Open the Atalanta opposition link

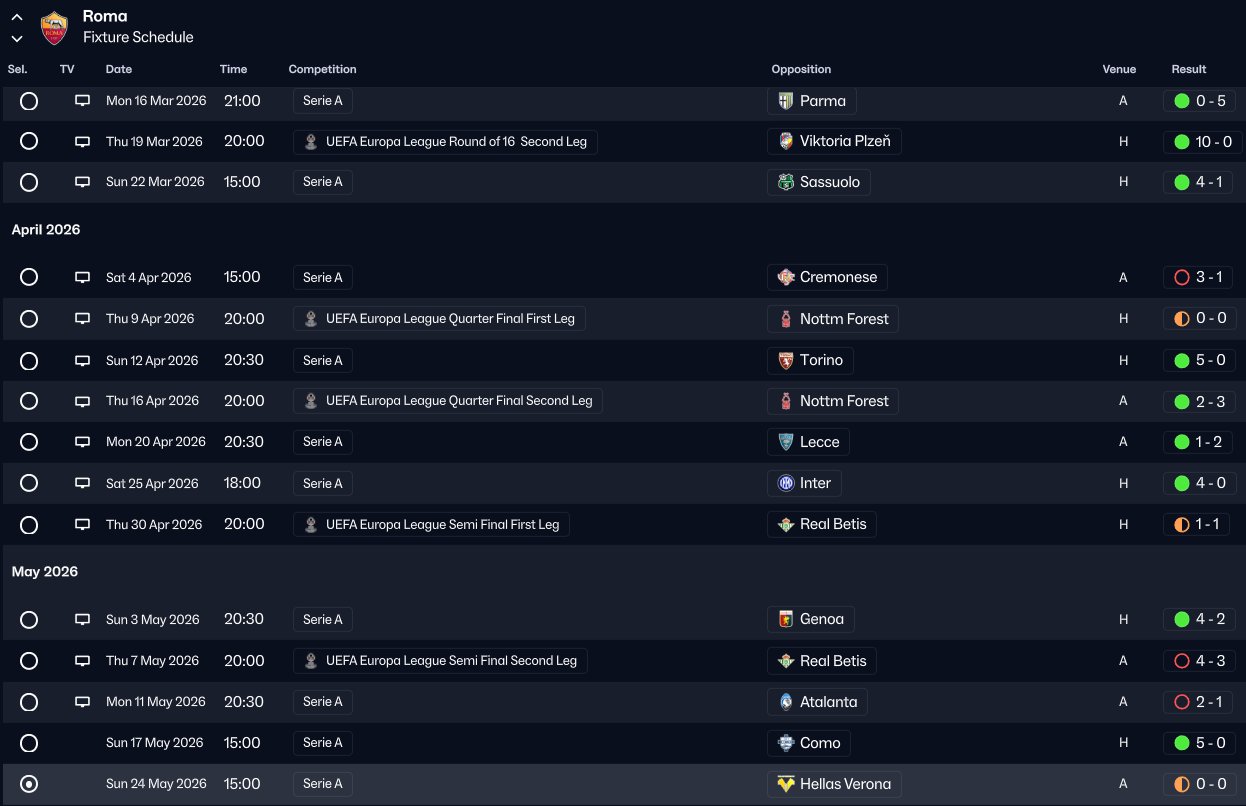click(828, 702)
